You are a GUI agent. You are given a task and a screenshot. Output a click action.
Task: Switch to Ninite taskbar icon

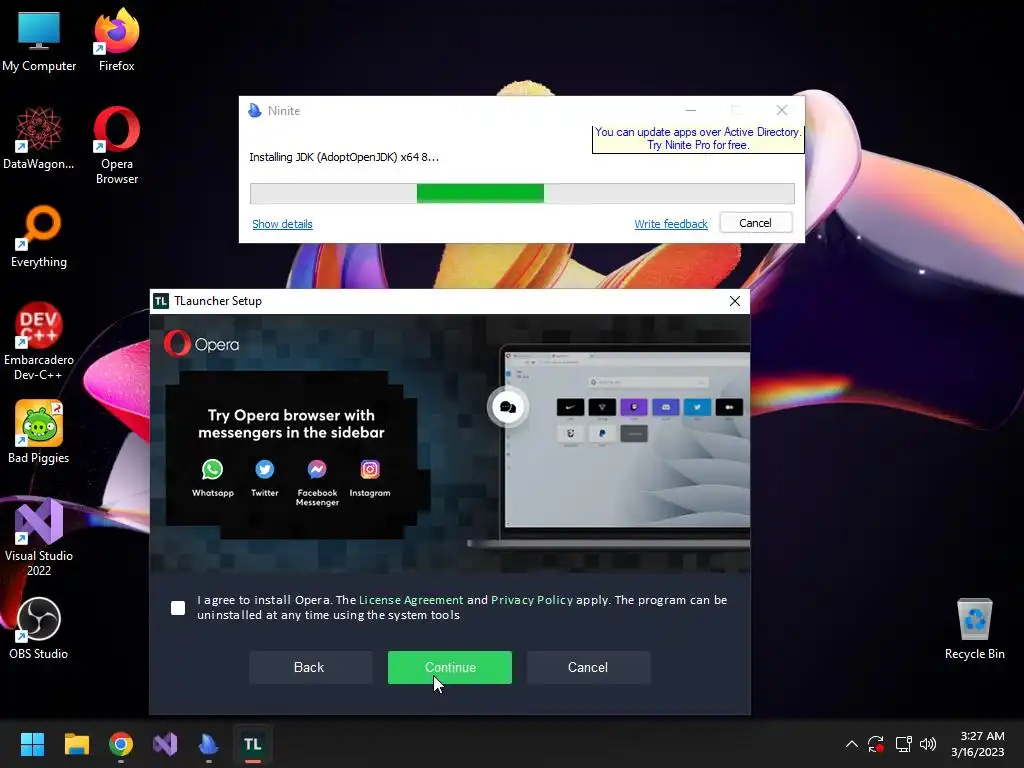(x=208, y=744)
